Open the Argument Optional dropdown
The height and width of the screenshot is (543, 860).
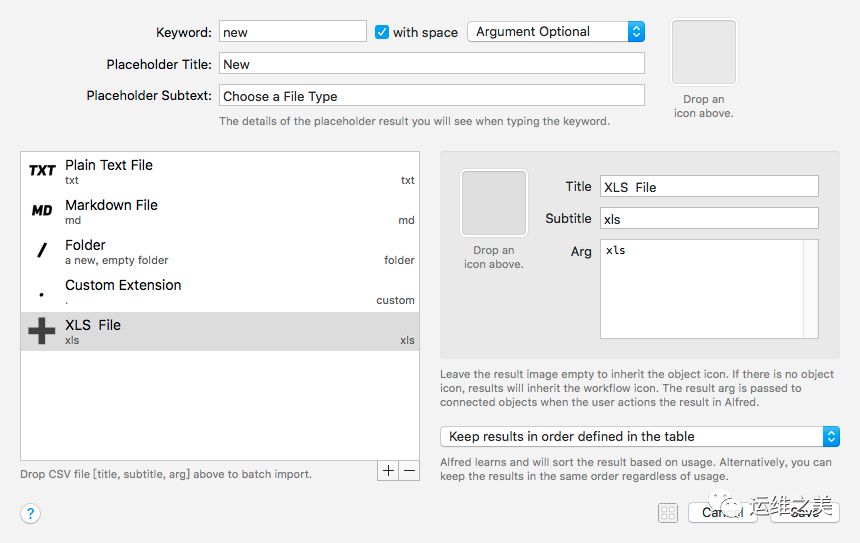(555, 32)
